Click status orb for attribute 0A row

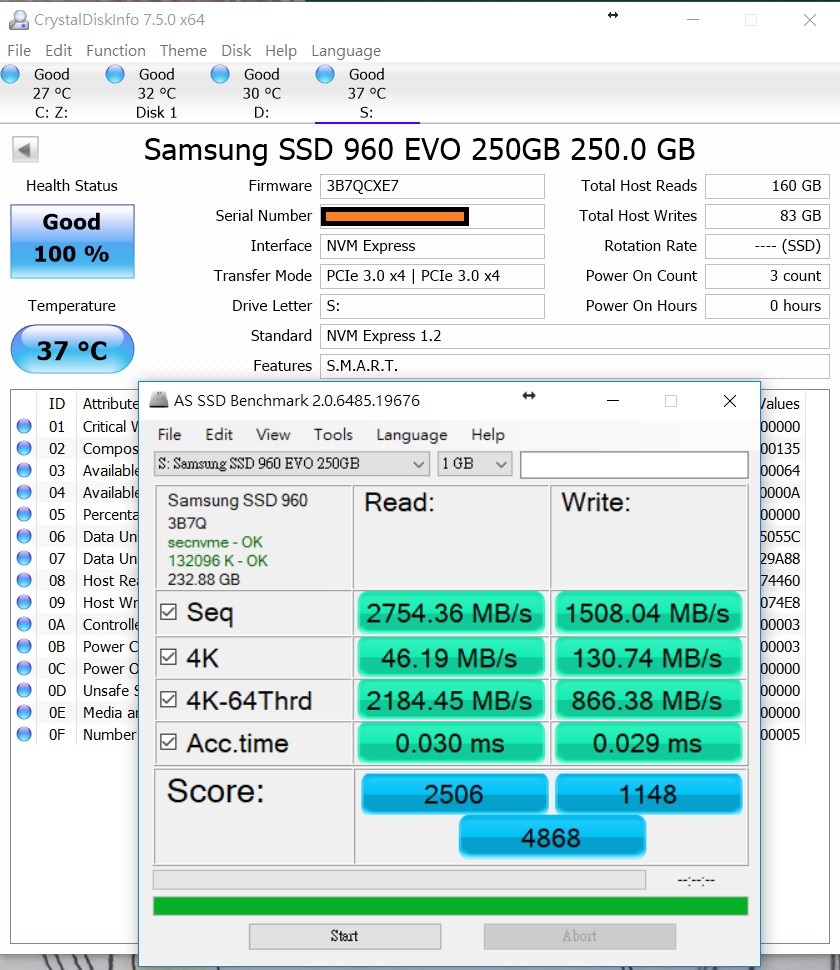coord(24,624)
